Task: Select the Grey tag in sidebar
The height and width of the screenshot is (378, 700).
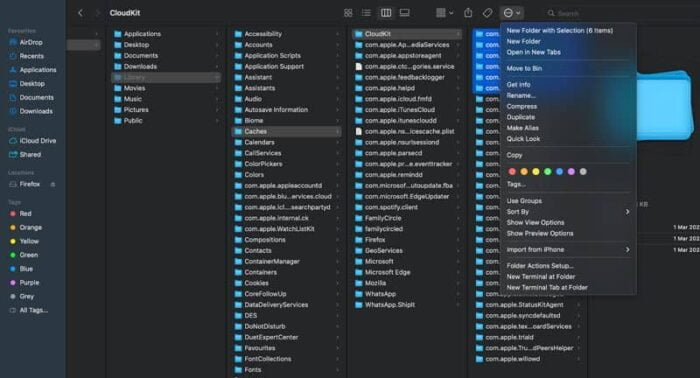Action: click(x=25, y=297)
